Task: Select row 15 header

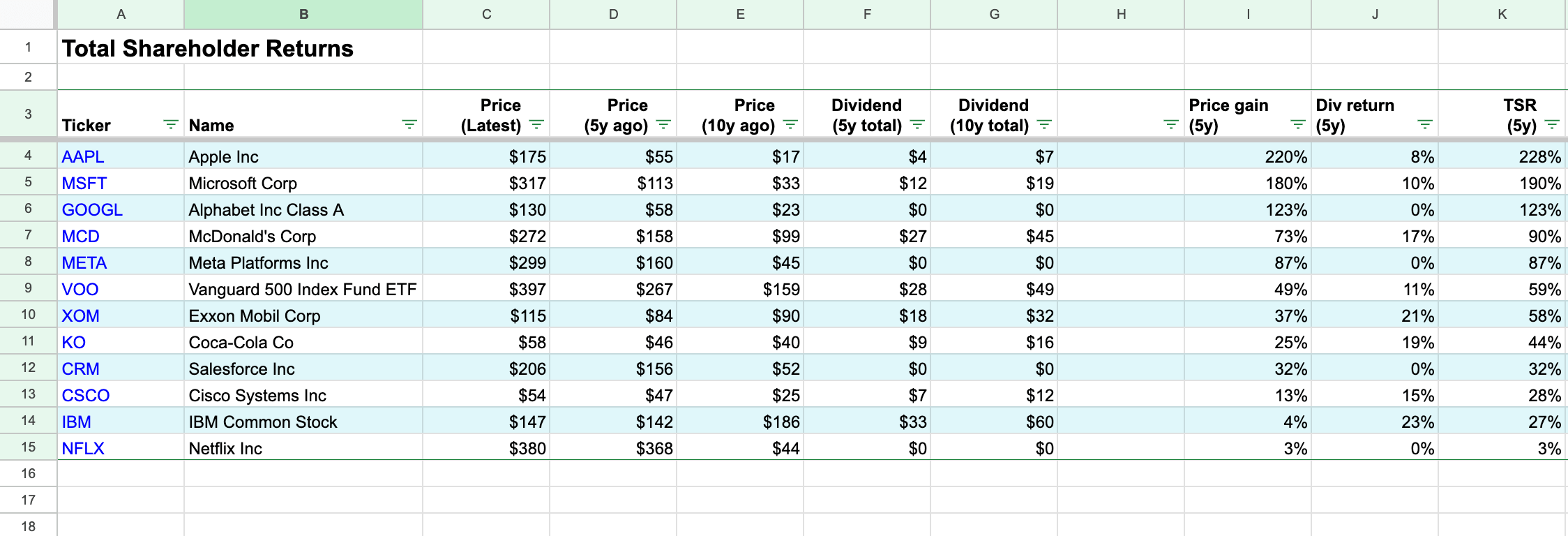Action: 28,447
